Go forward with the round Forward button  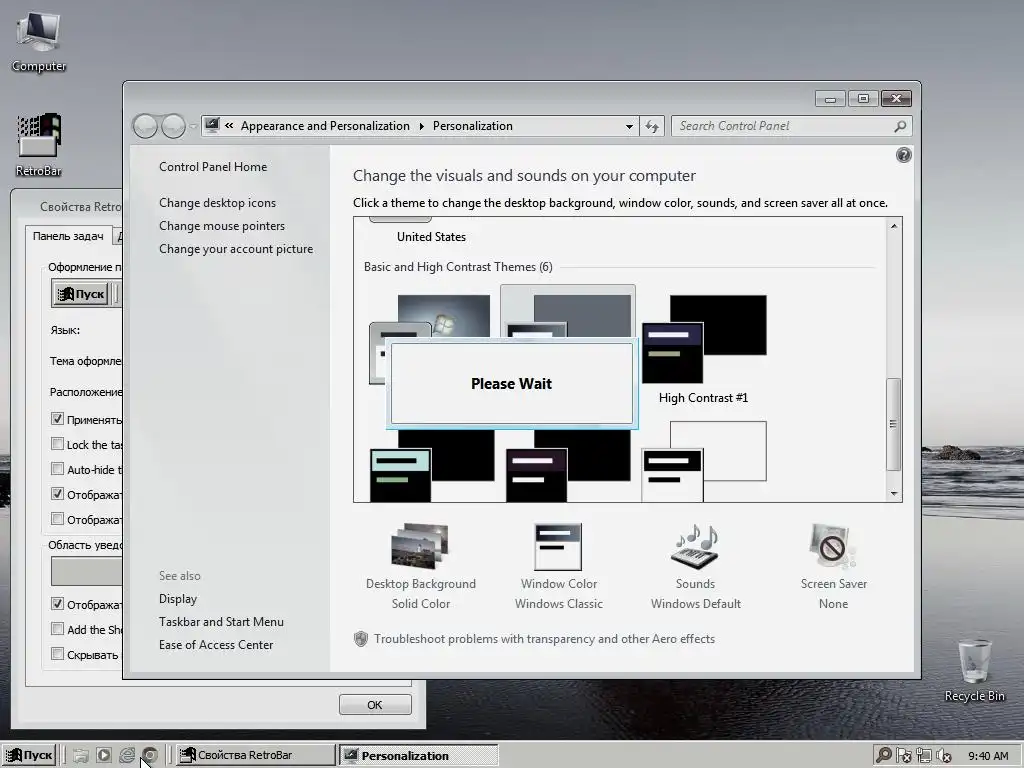coord(173,126)
